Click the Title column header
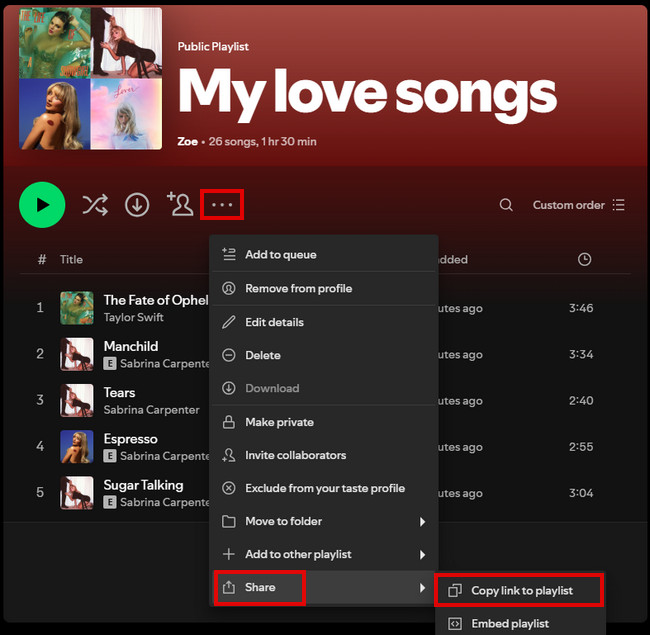This screenshot has height=635, width=650. (71, 259)
